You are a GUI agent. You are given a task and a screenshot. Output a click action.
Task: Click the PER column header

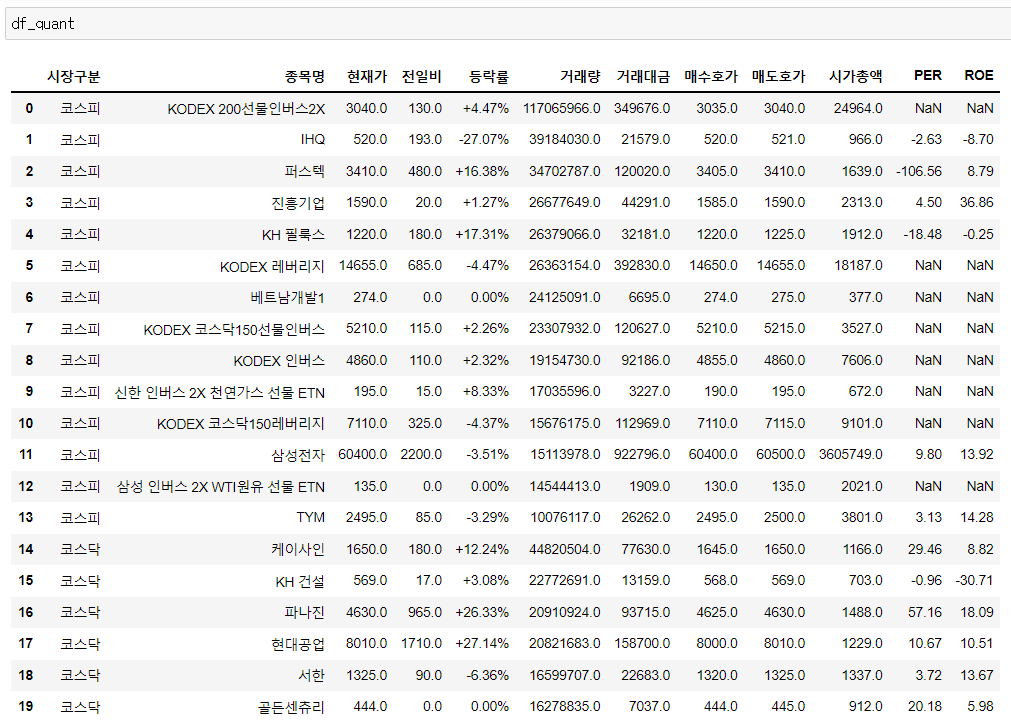point(928,75)
